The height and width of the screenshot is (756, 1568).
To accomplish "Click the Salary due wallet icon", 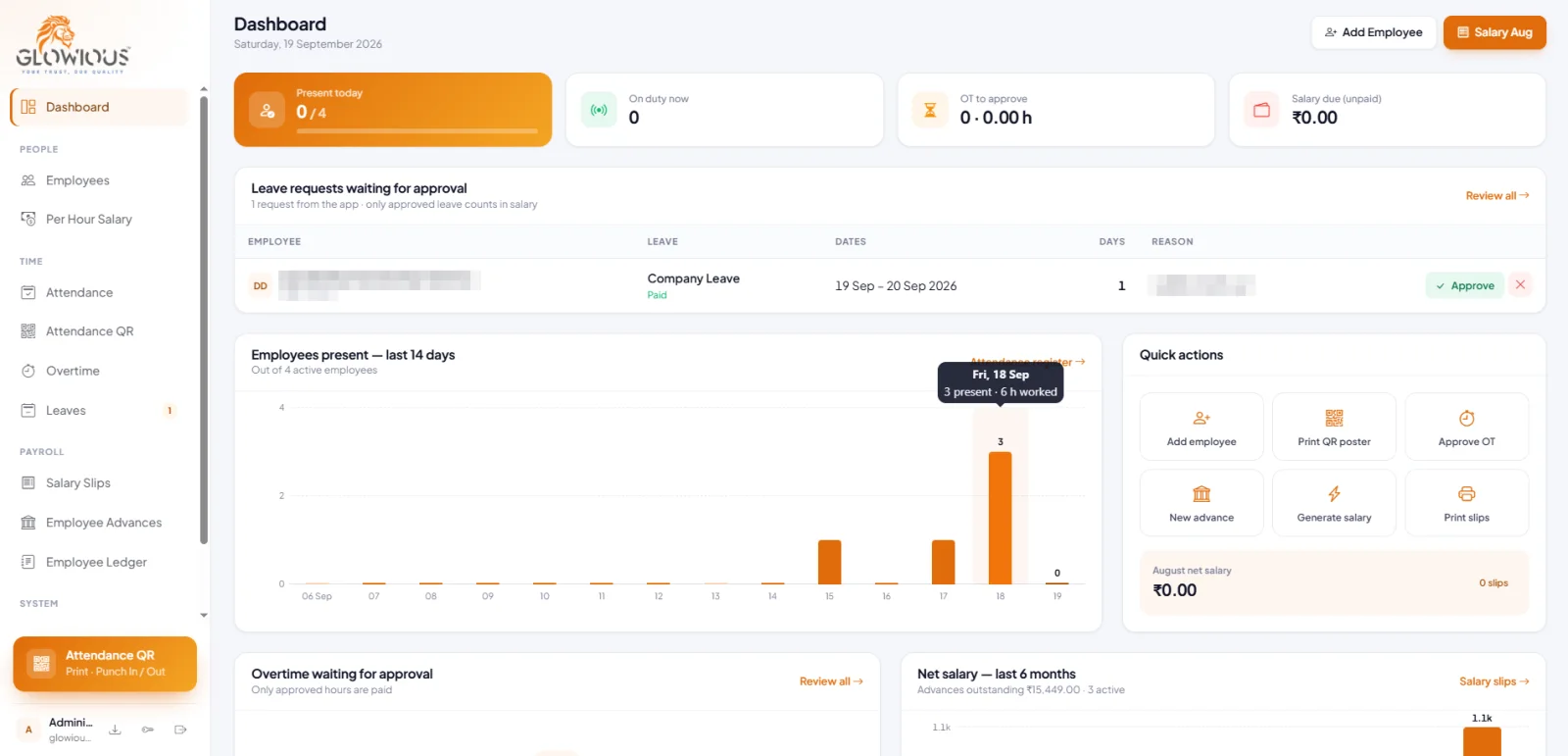I will (x=1261, y=110).
